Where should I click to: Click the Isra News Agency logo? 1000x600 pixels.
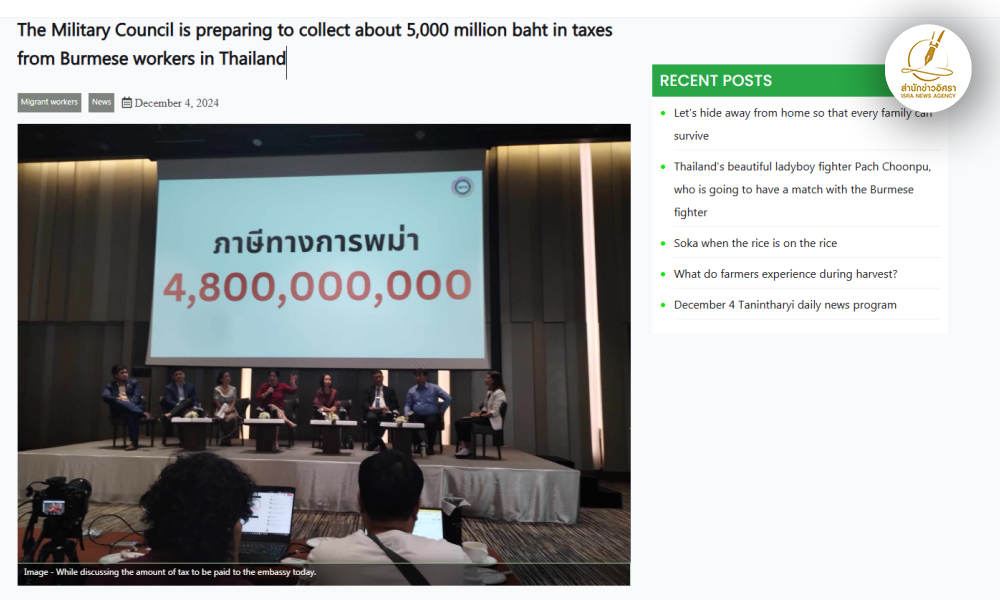click(x=928, y=68)
